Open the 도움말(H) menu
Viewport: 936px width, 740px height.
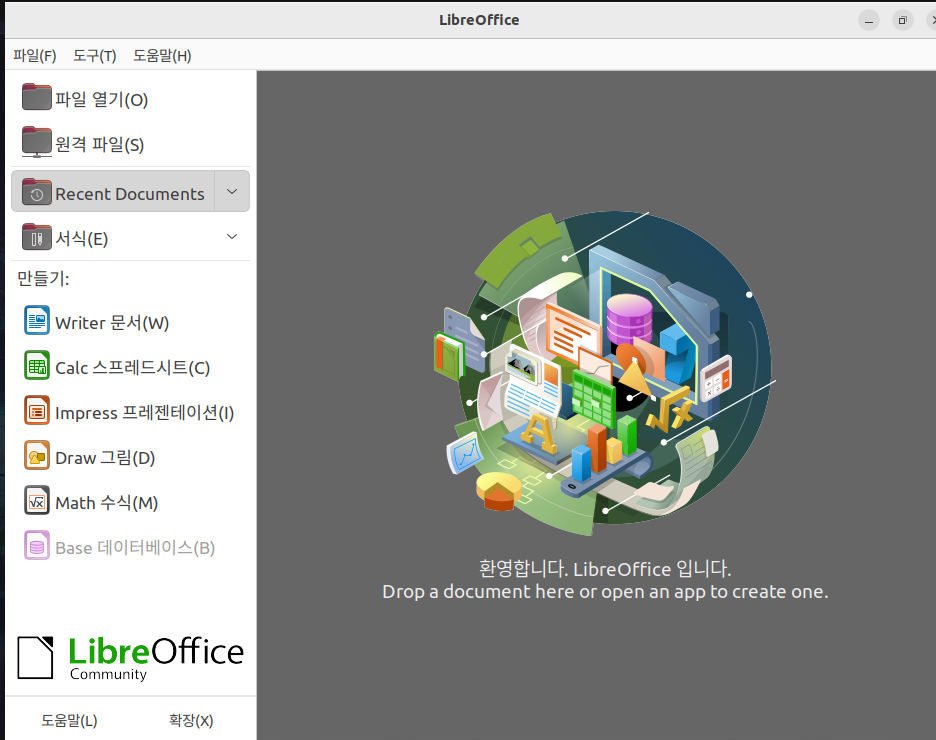pos(161,55)
